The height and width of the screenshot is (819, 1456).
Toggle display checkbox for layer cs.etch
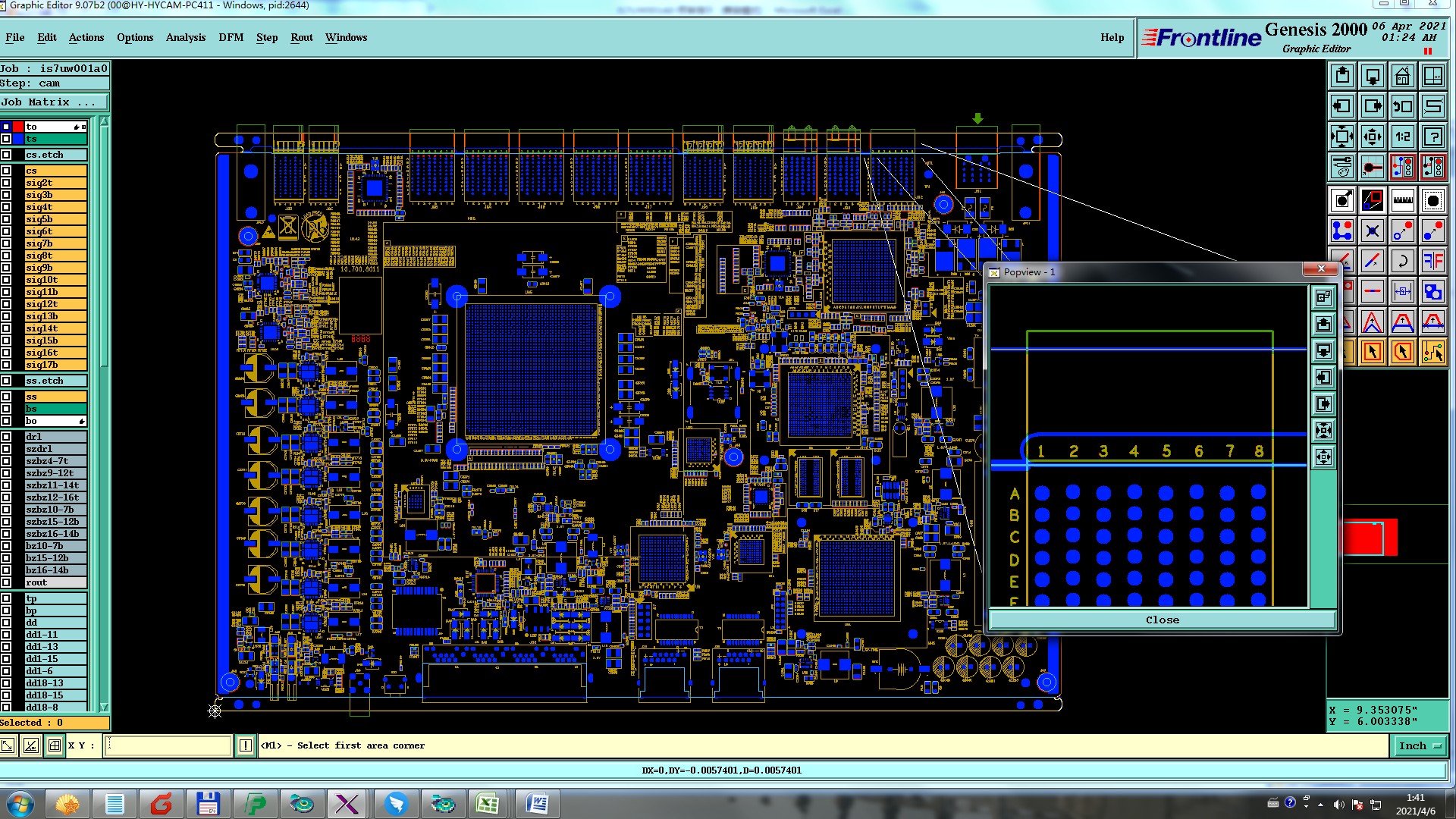point(6,155)
